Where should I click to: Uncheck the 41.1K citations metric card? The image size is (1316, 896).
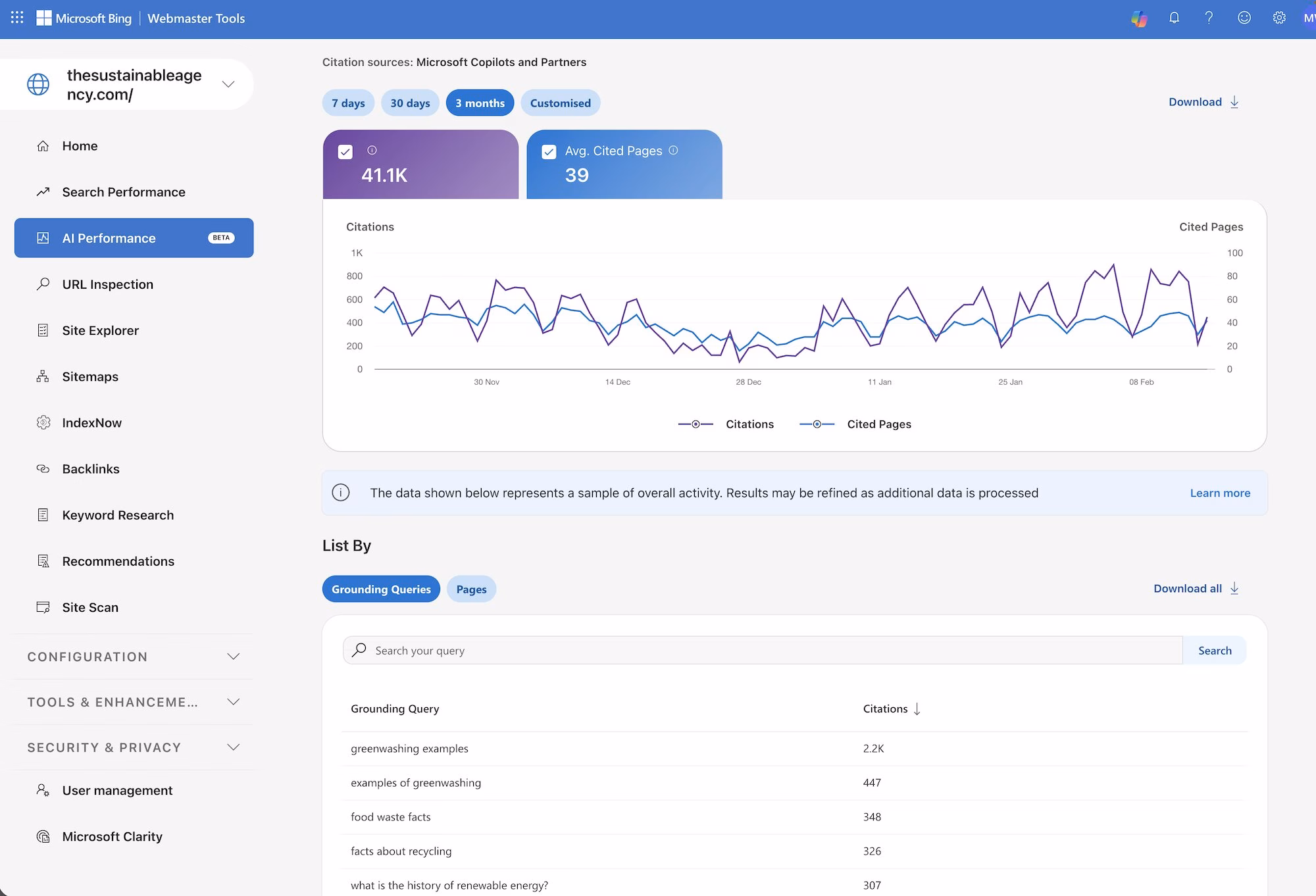[345, 151]
